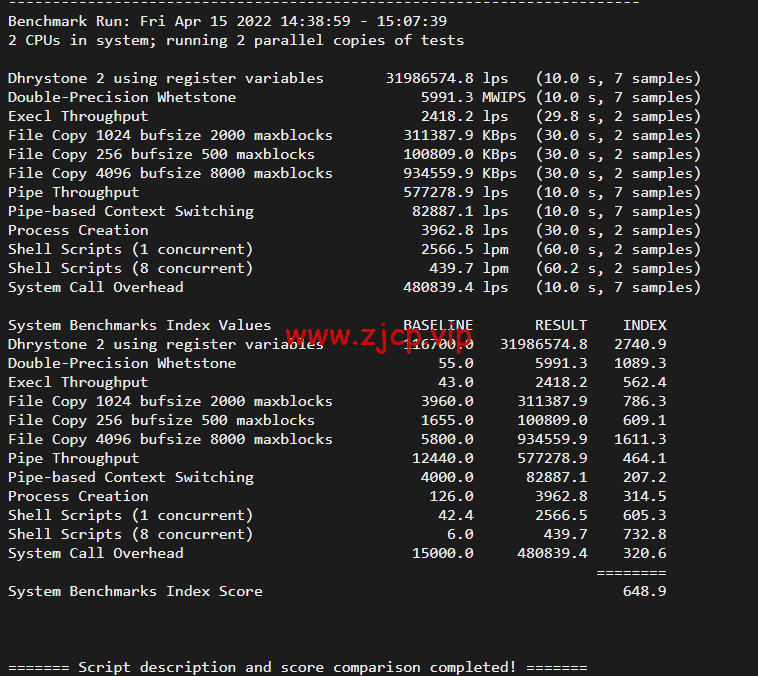
Task: Click the baseline value 6.0
Action: click(460, 534)
